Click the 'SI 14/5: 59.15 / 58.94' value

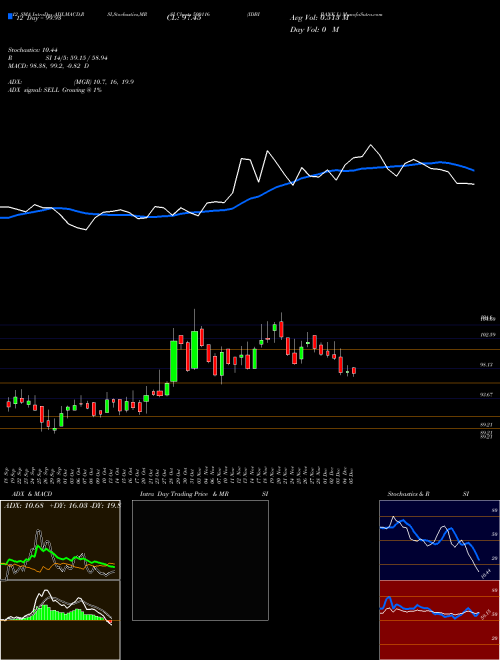click(77, 58)
